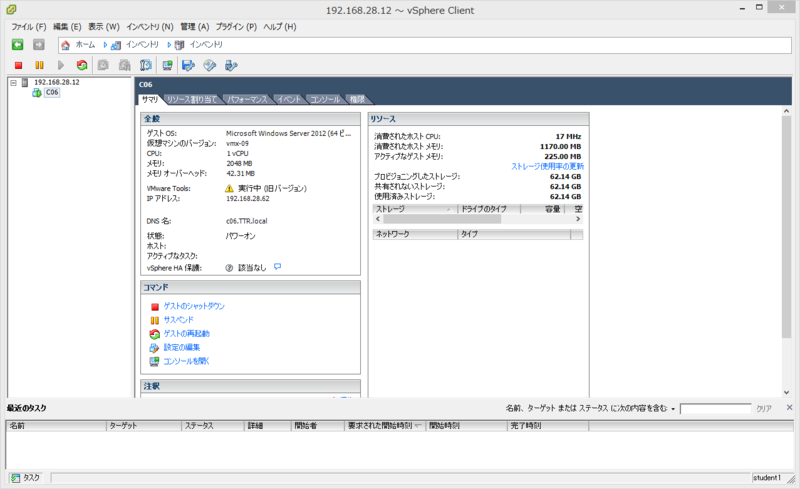Switch to the パフォーマンス tab
Image resolution: width=800 pixels, height=489 pixels.
(x=247, y=100)
